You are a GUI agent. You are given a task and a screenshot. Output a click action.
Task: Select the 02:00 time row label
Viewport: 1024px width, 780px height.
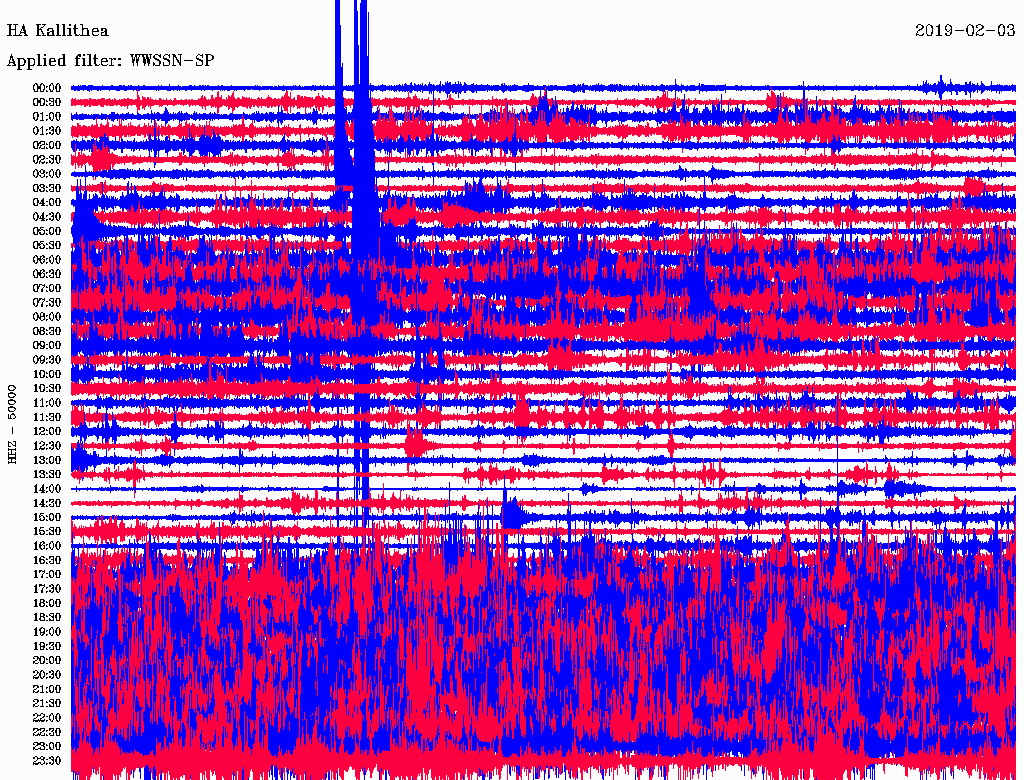tap(47, 145)
